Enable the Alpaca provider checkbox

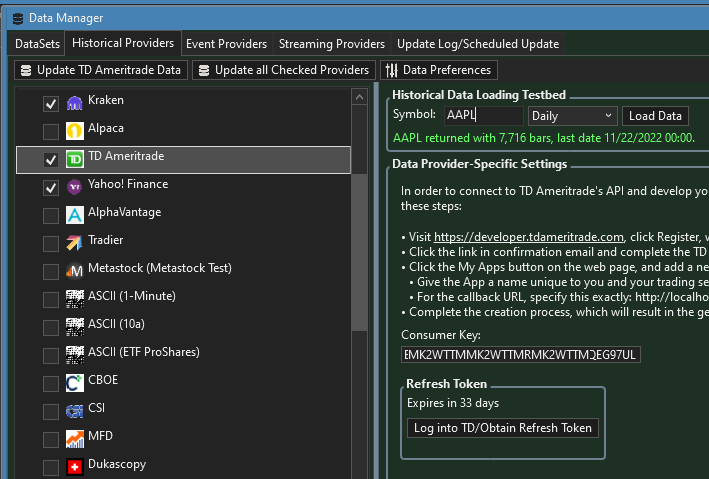(x=50, y=132)
